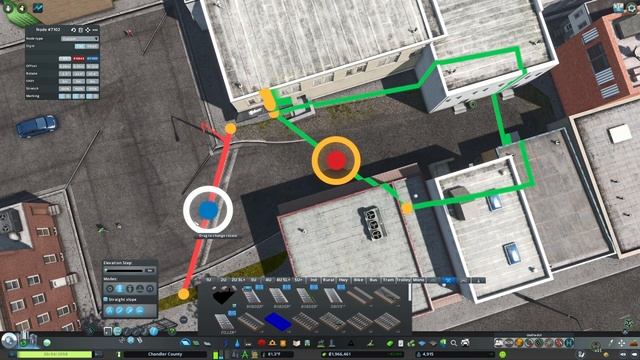The image size is (640, 360).
Task: Switch to the Ind road tab
Action: point(313,280)
